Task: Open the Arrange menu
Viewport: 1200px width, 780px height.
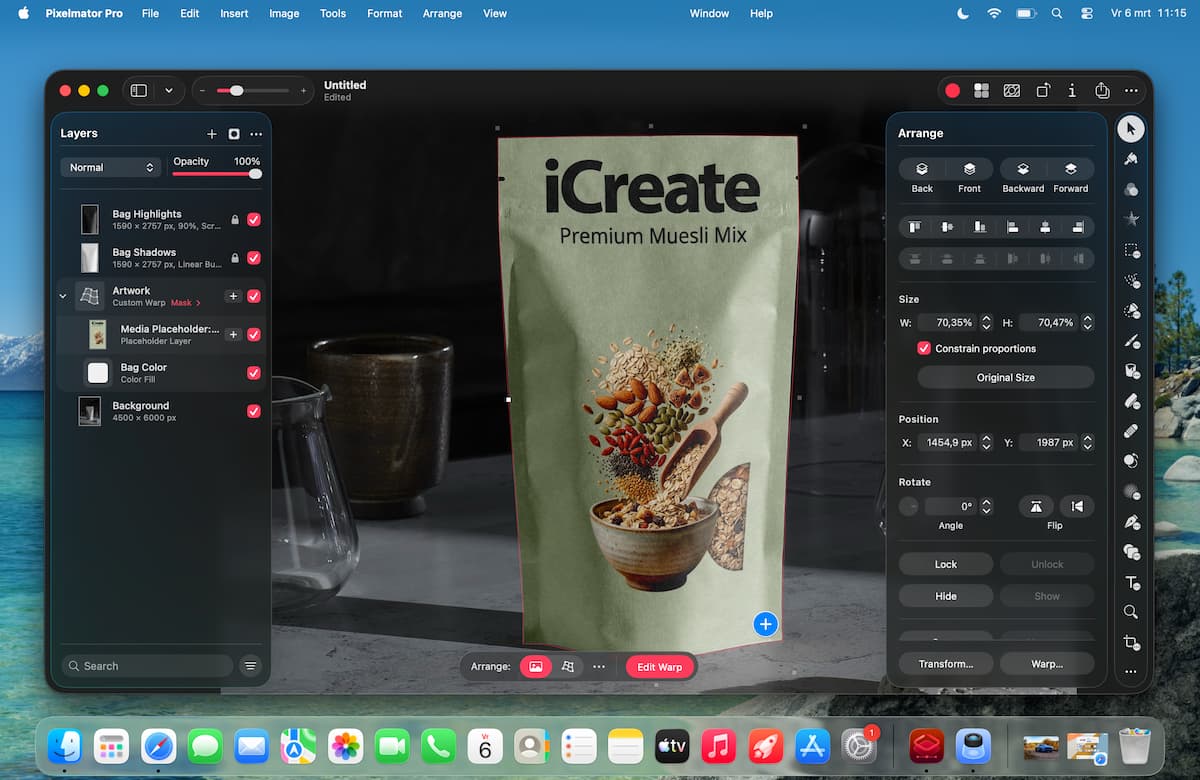Action: (442, 13)
